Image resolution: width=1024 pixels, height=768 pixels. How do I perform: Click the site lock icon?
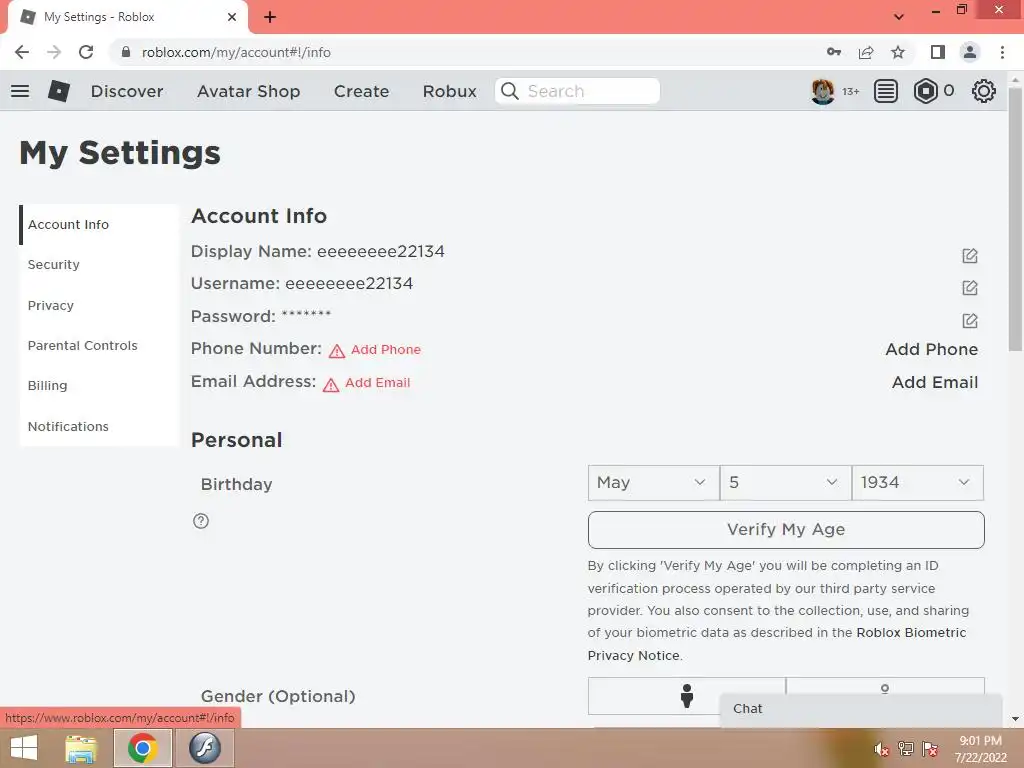pyautogui.click(x=126, y=52)
